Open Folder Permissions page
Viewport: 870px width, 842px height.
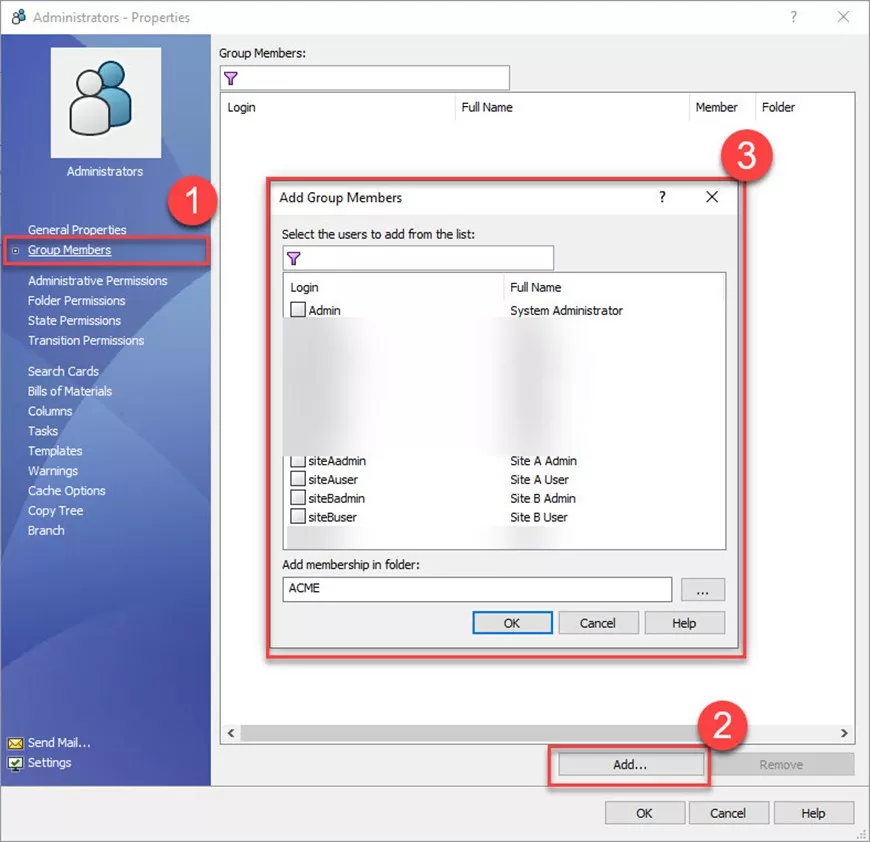(77, 301)
